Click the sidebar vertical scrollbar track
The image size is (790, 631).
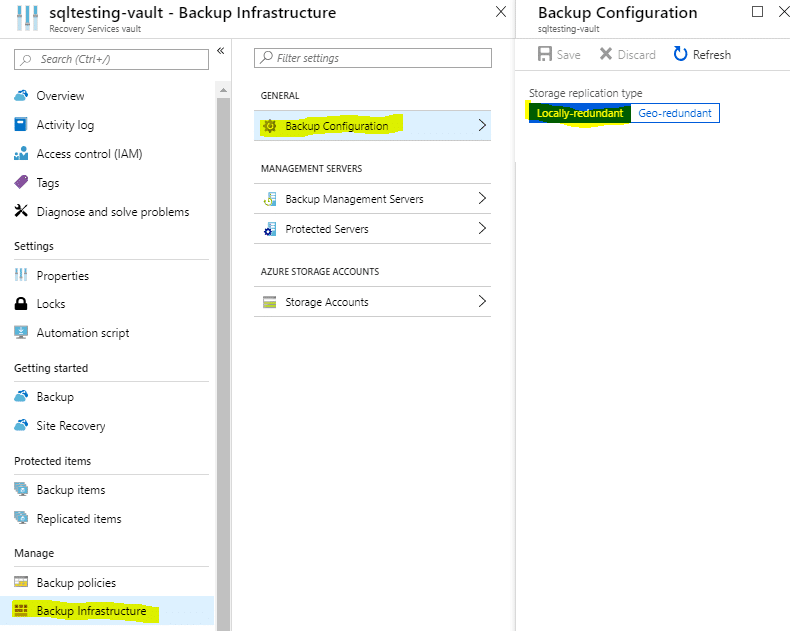click(x=223, y=363)
